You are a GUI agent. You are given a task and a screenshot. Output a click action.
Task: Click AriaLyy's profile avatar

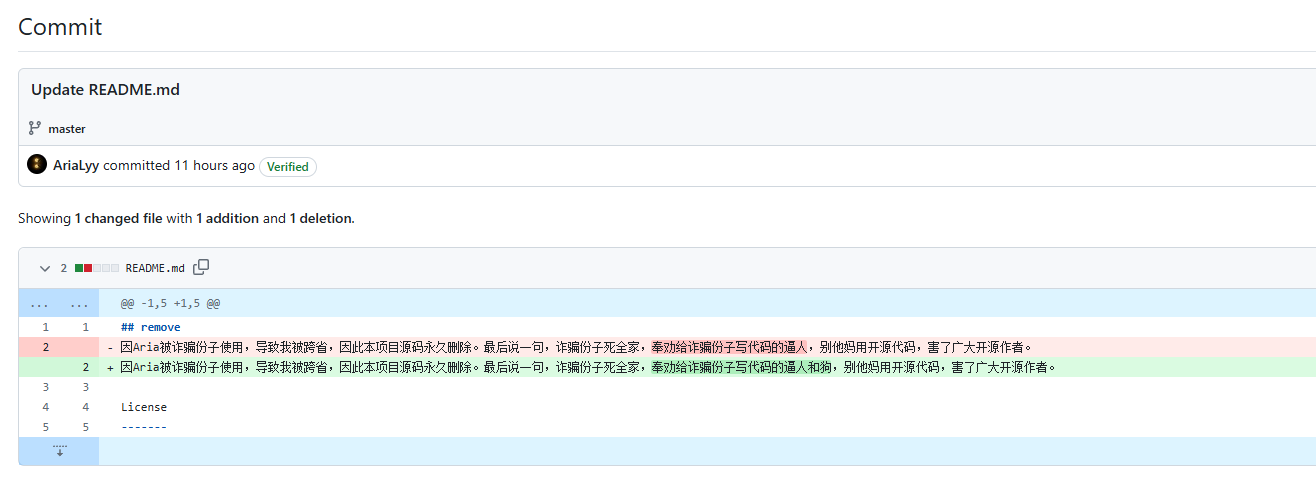[37, 165]
